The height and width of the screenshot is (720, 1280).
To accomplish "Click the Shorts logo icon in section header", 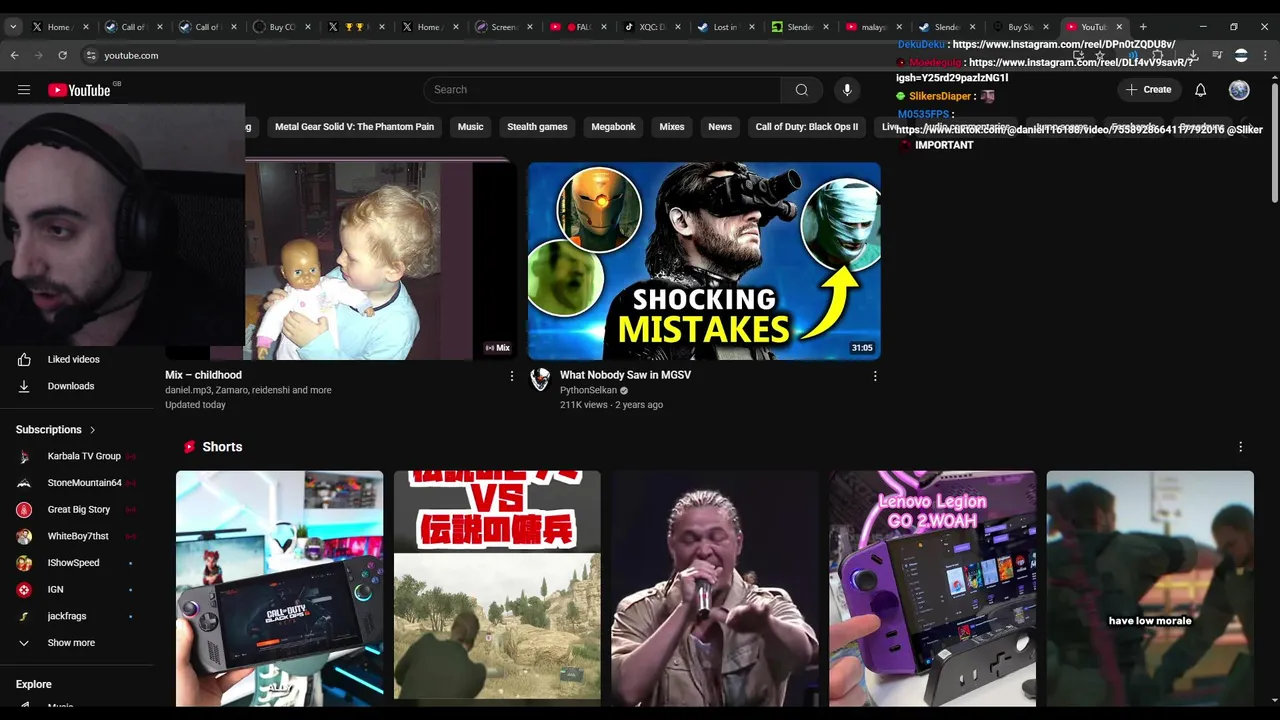I will [x=189, y=447].
